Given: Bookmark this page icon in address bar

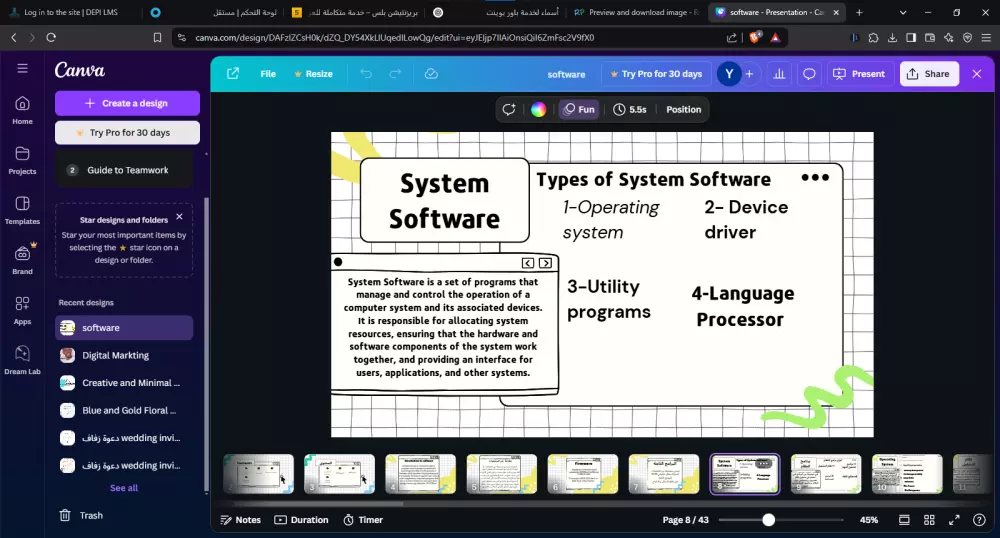Looking at the screenshot, I should click(x=157, y=38).
